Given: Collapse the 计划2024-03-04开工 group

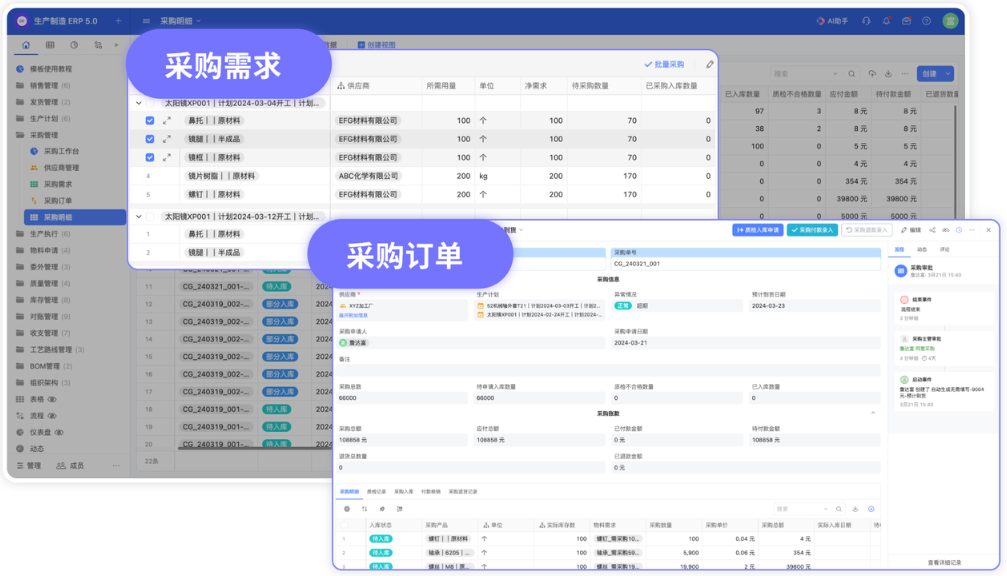Looking at the screenshot, I should (x=139, y=103).
